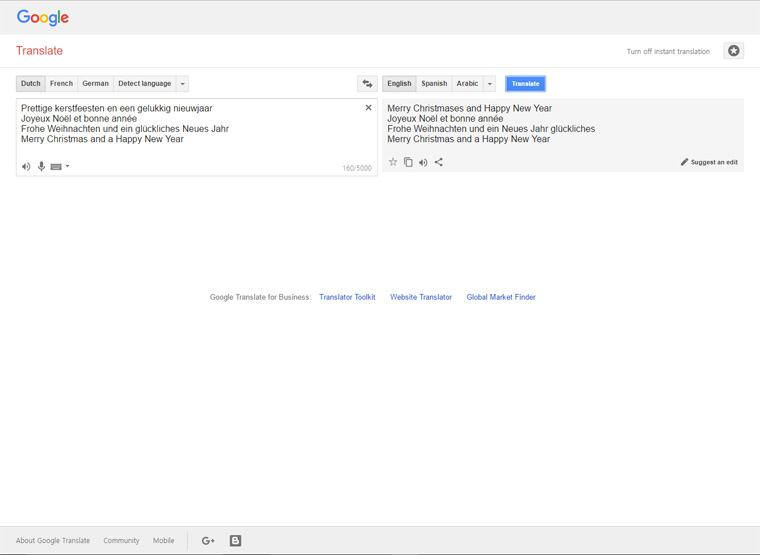Click the Google logo

pos(43,17)
